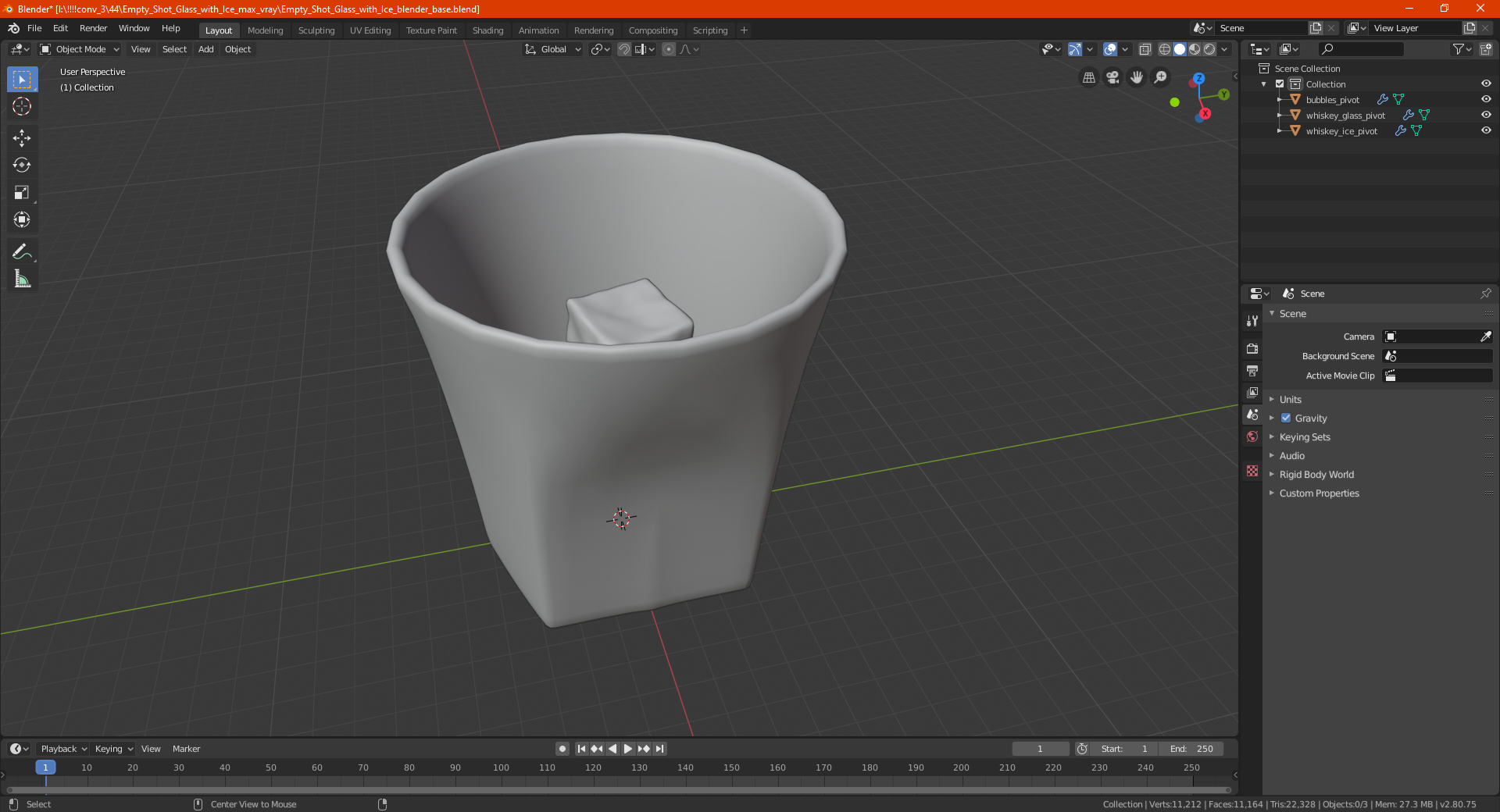Toggle camera view icon in viewport
This screenshot has width=1500, height=812.
(x=1112, y=77)
